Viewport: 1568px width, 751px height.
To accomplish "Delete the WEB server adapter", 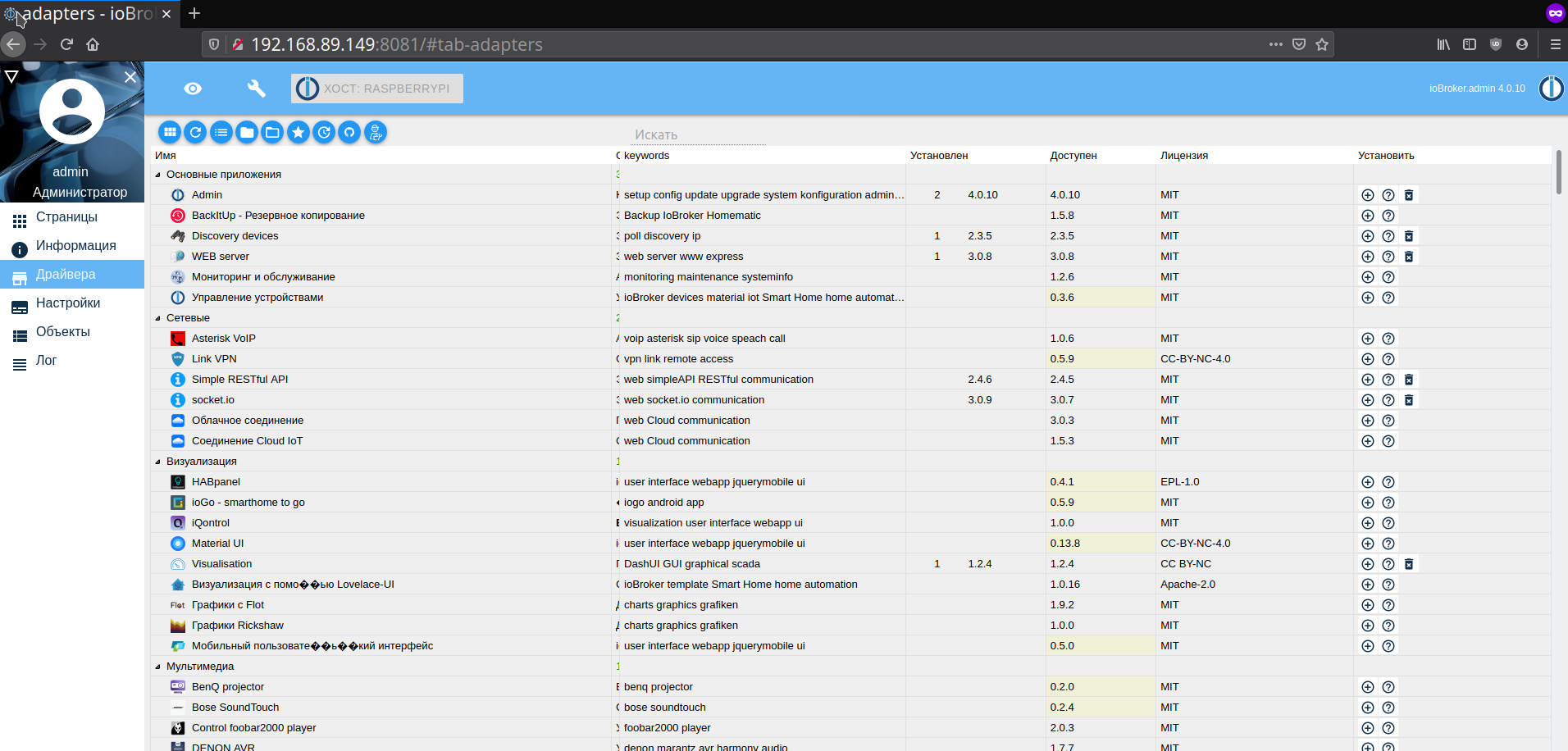I will [x=1409, y=257].
